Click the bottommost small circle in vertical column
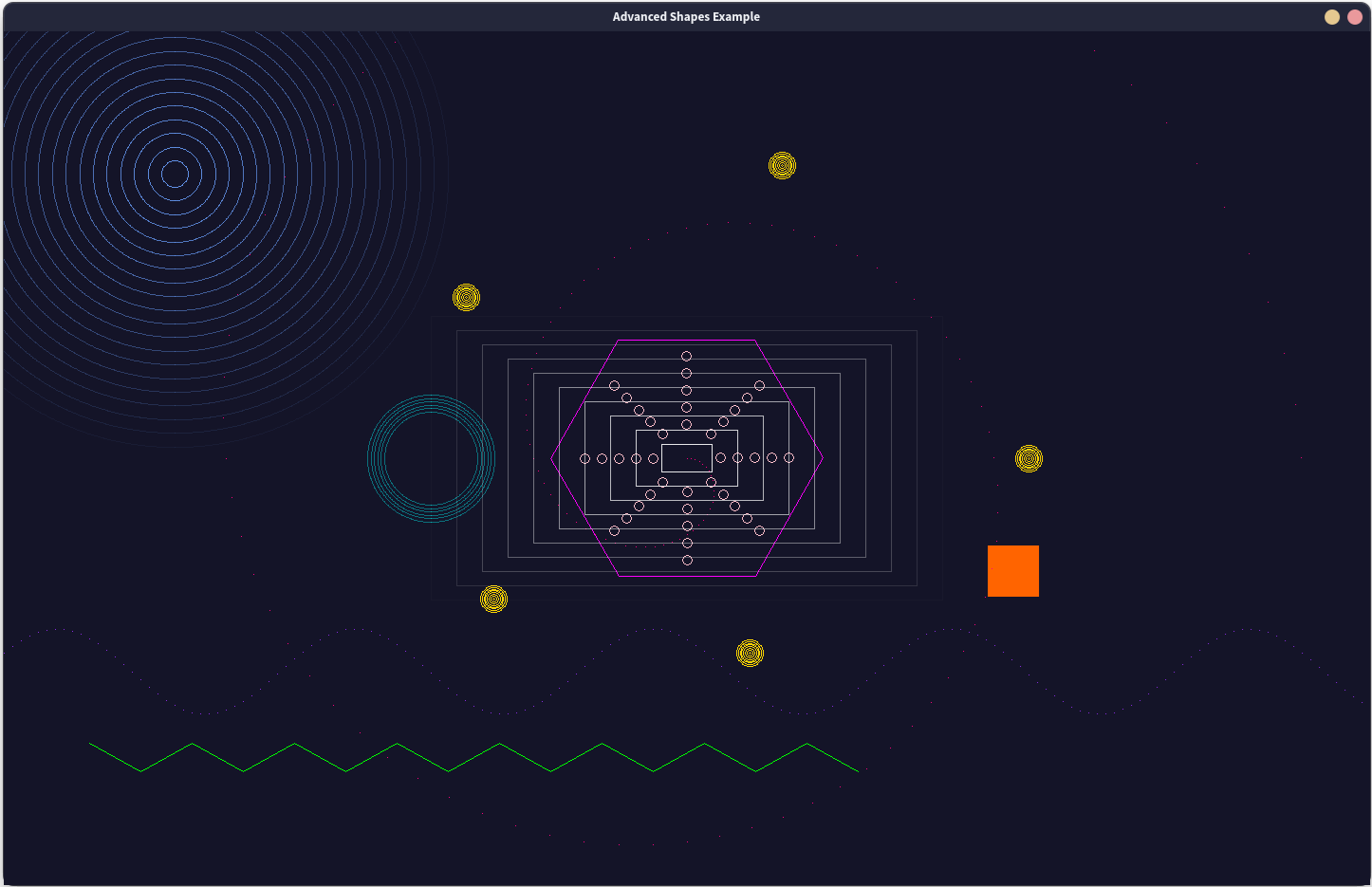Screen dimensions: 1372x887 point(687,561)
